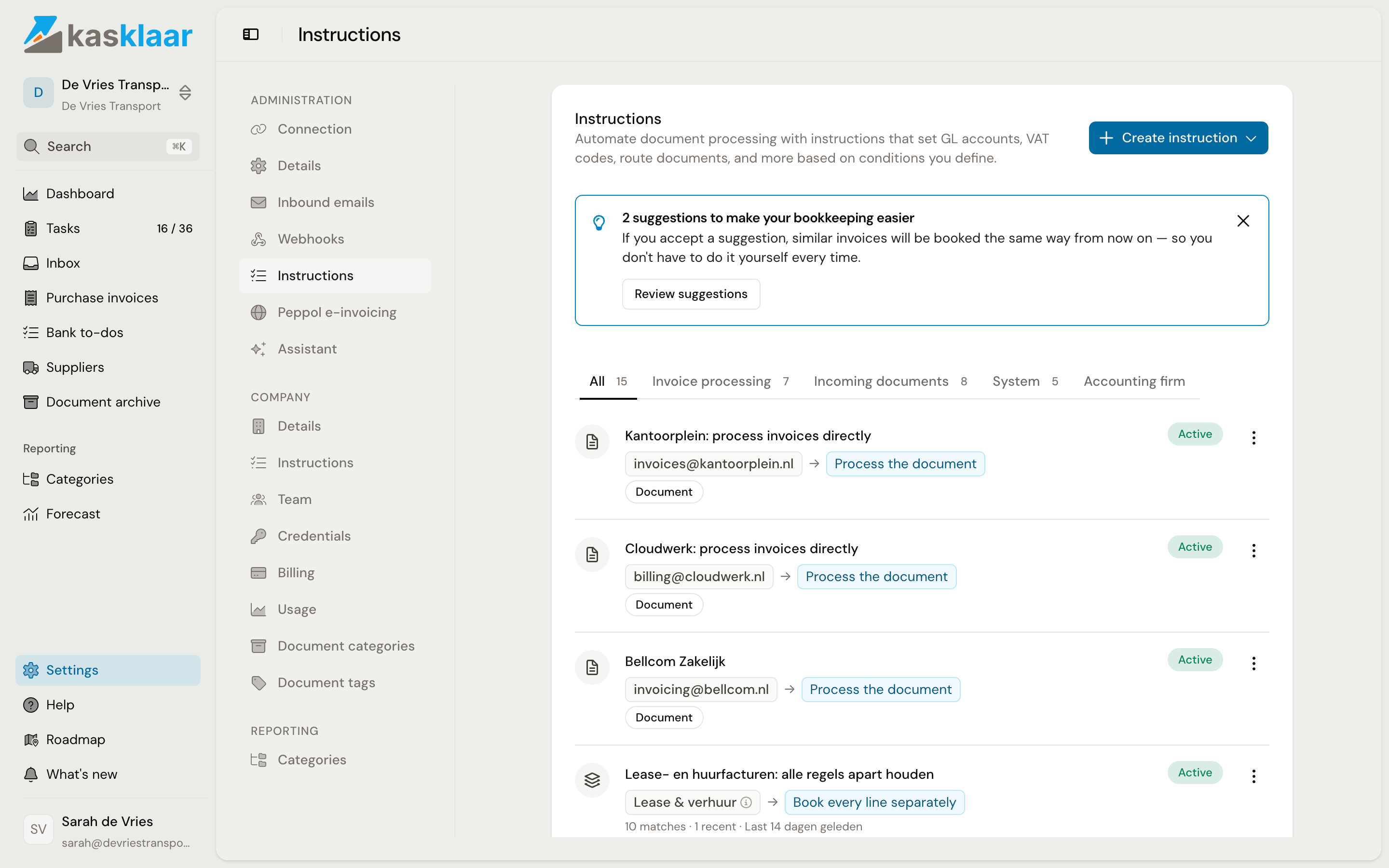Open Credentials settings
Image resolution: width=1389 pixels, height=868 pixels.
click(335, 536)
